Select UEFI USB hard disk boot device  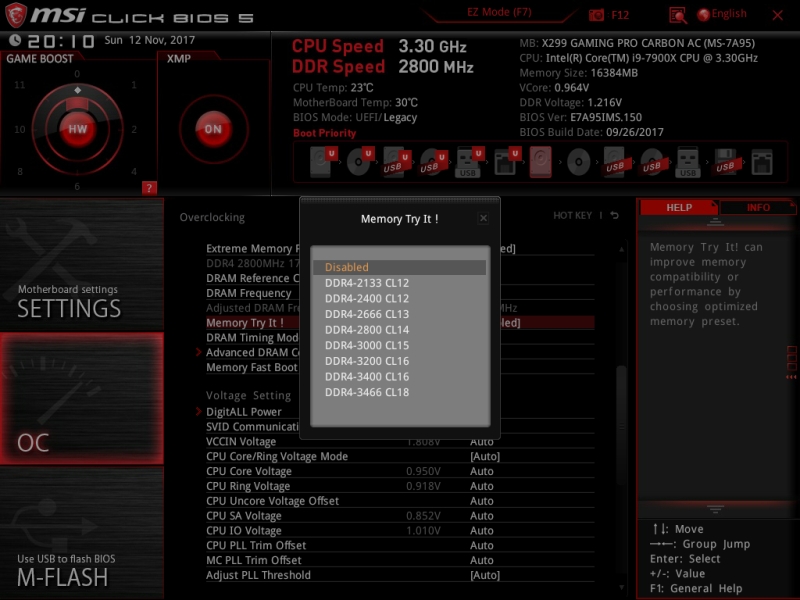[396, 162]
